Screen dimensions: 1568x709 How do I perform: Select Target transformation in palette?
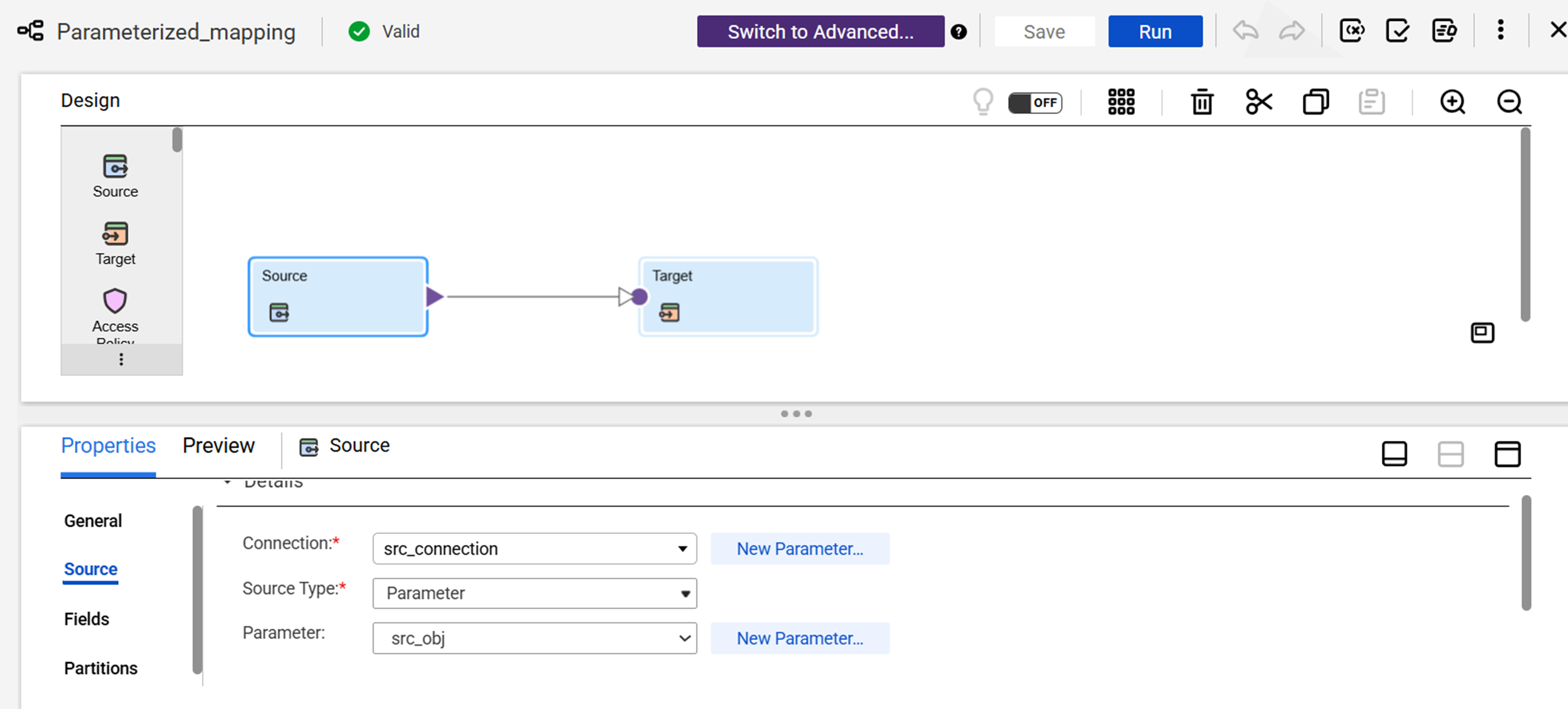click(115, 244)
